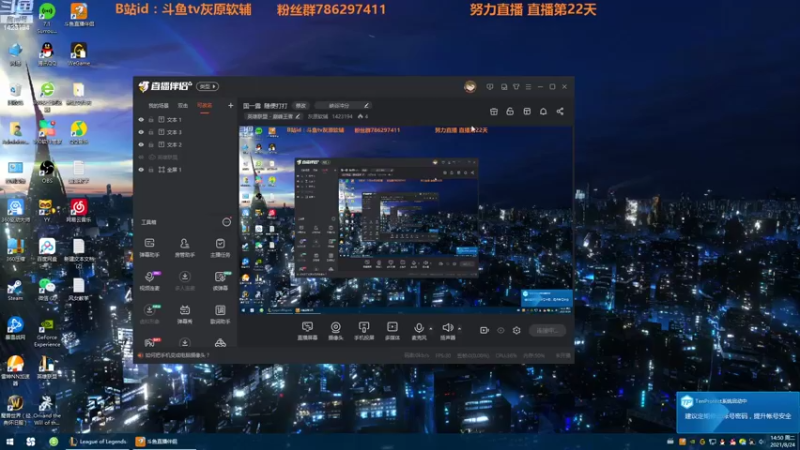
Task: Mute the 麦克风 microphone
Action: 419,331
